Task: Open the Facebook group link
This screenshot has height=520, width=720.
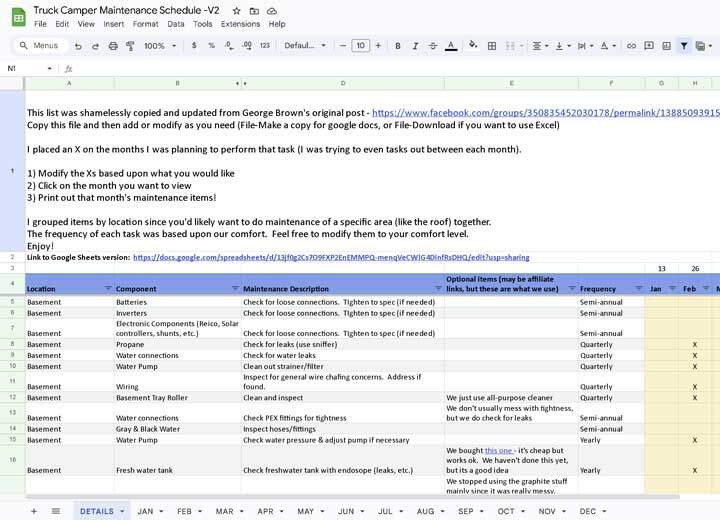Action: pos(546,113)
